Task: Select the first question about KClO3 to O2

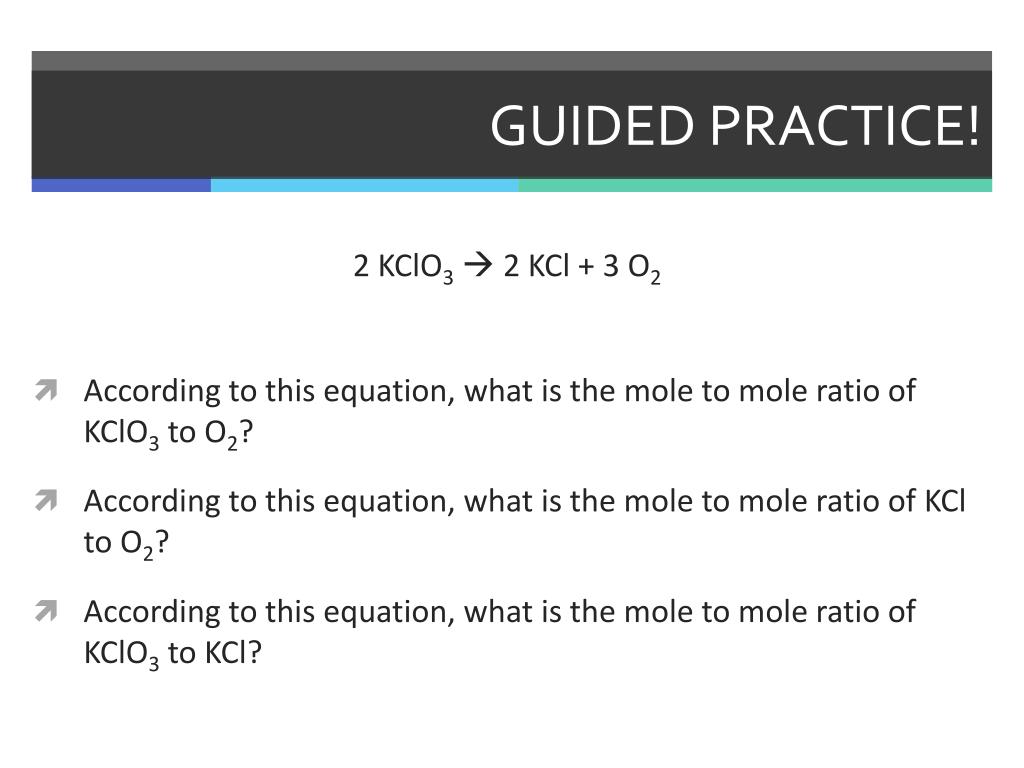Action: click(500, 413)
